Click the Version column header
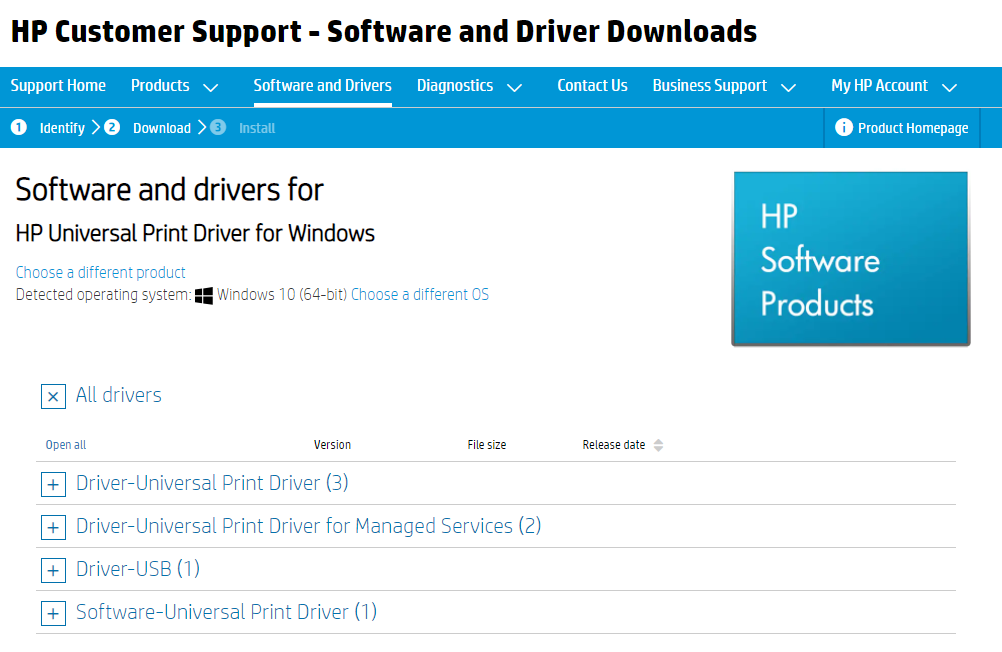 (332, 445)
